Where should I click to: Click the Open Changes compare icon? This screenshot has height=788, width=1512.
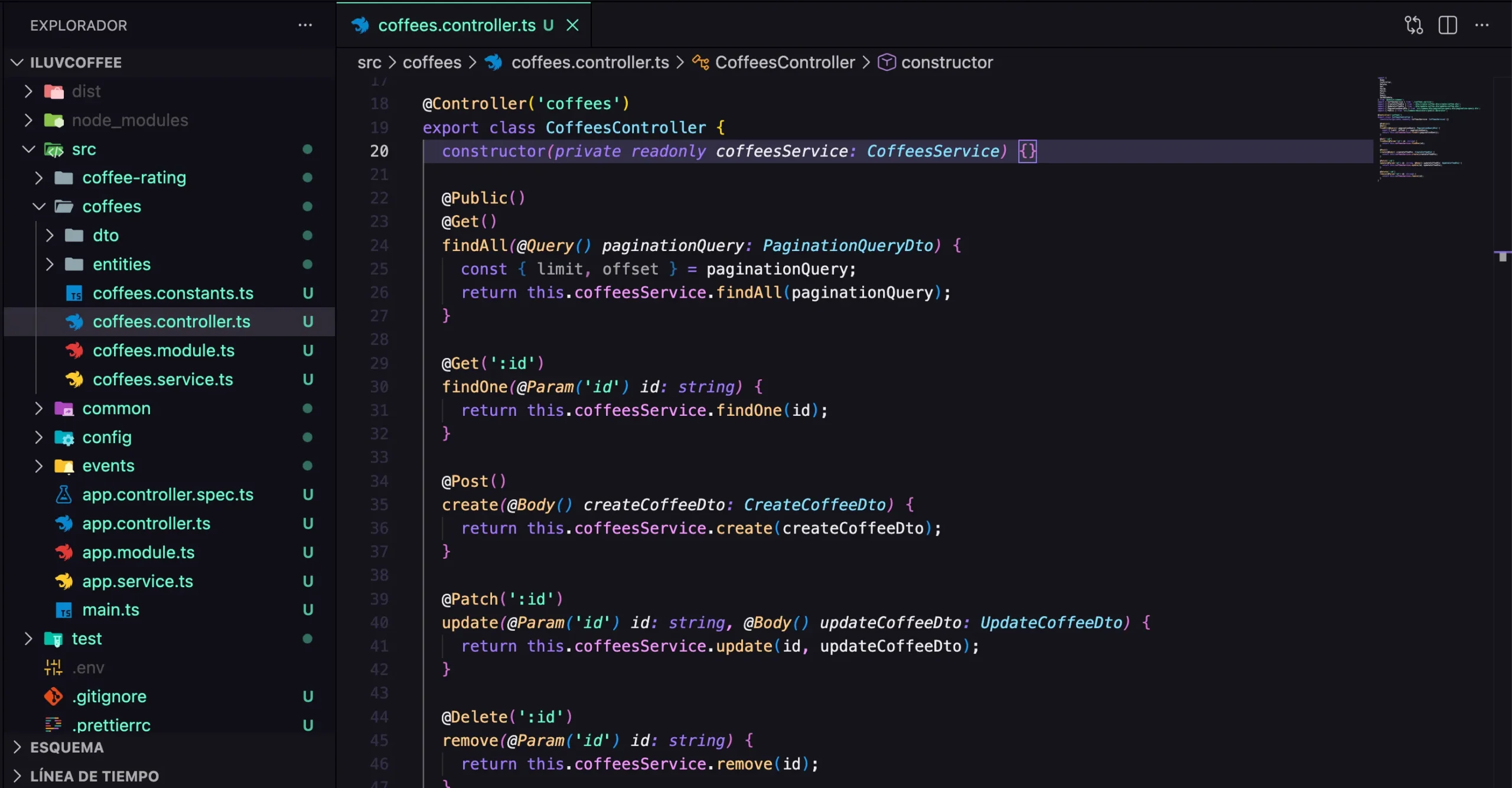pos(1413,25)
